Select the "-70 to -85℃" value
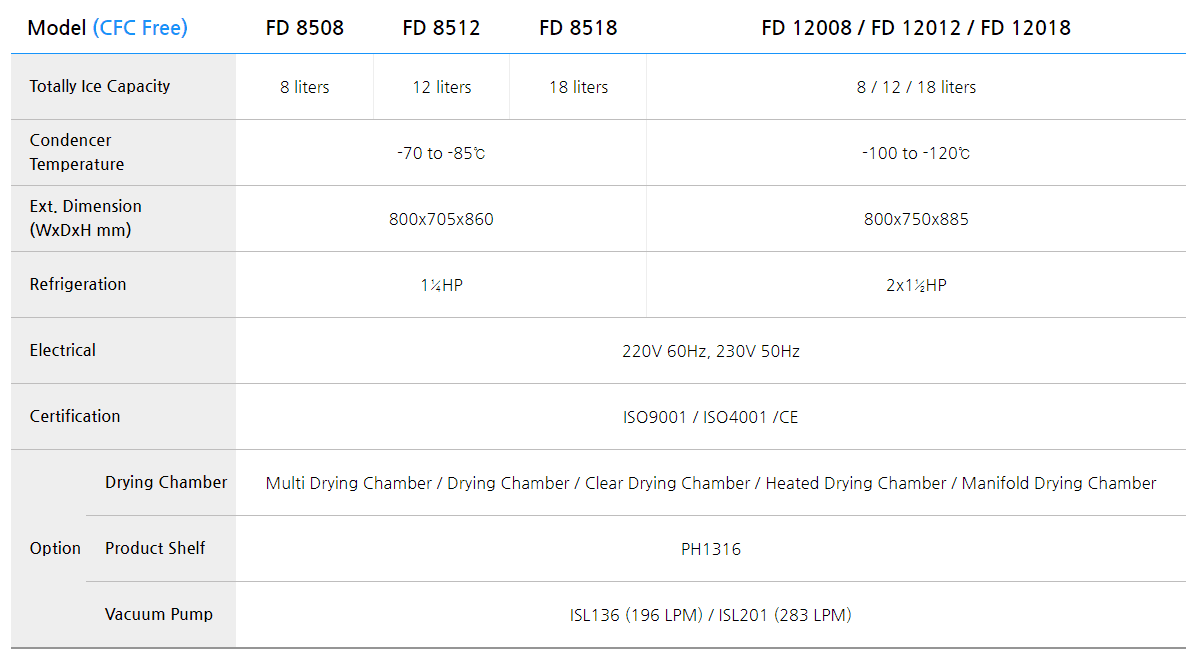 tap(441, 153)
